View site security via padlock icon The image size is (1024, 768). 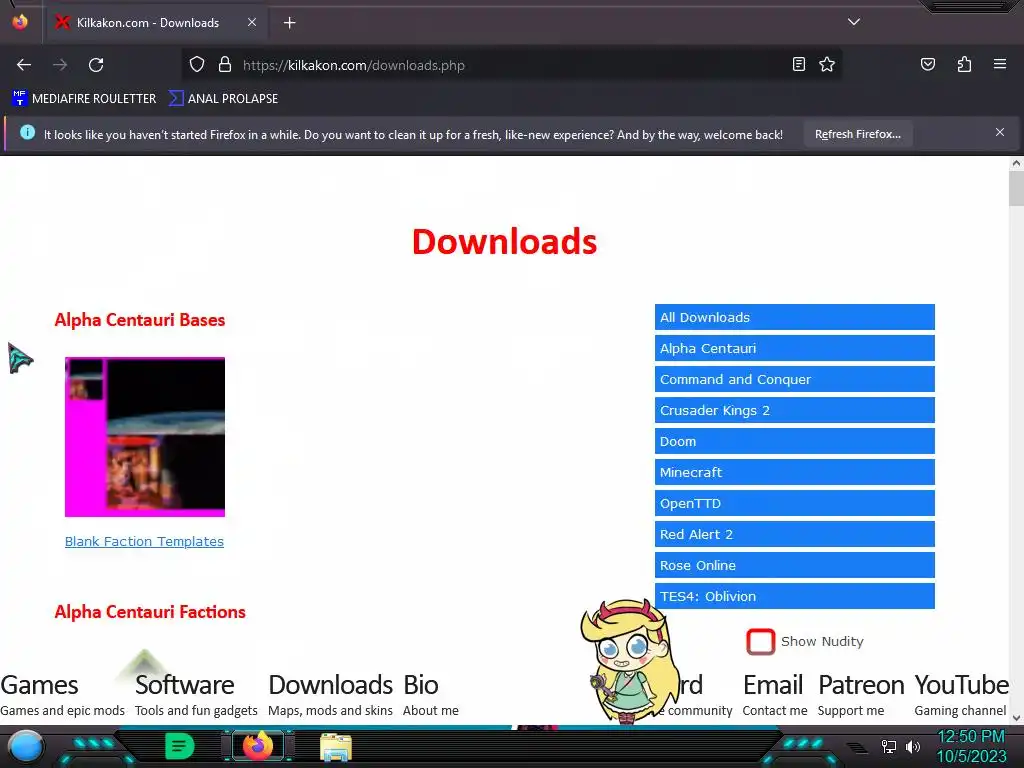click(225, 65)
